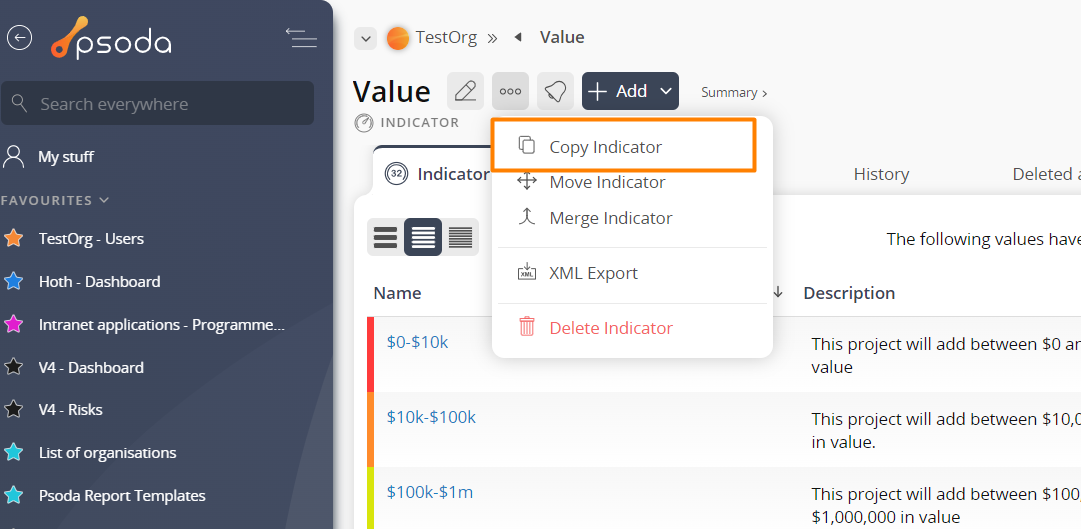Choose Copy Indicator from the menu

[x=605, y=147]
